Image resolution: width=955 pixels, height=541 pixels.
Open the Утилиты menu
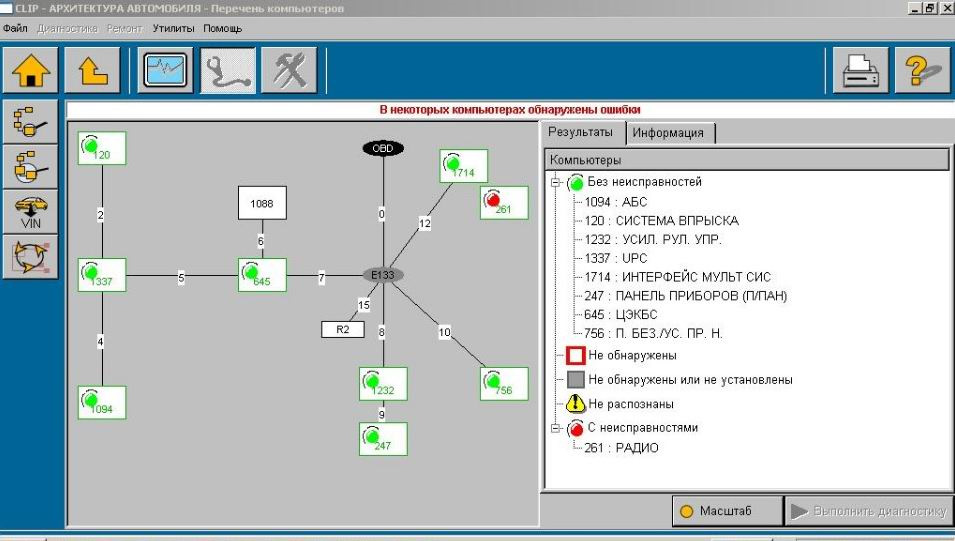(x=174, y=28)
